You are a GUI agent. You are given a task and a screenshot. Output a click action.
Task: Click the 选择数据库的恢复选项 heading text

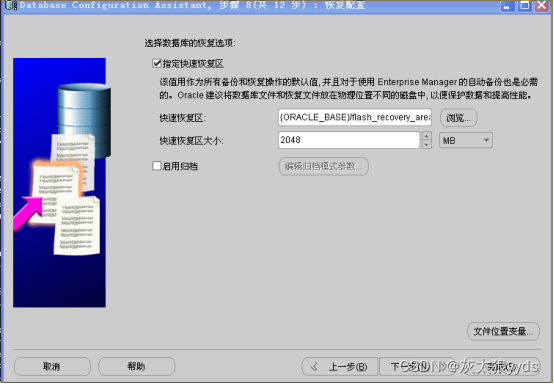[190, 43]
